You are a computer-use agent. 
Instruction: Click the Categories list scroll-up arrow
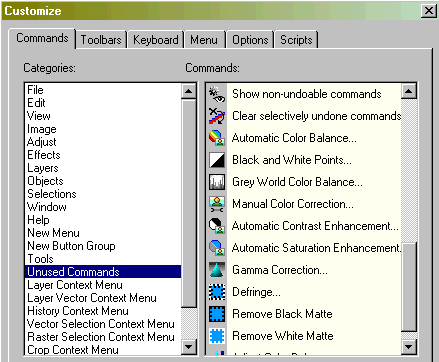[x=189, y=91]
